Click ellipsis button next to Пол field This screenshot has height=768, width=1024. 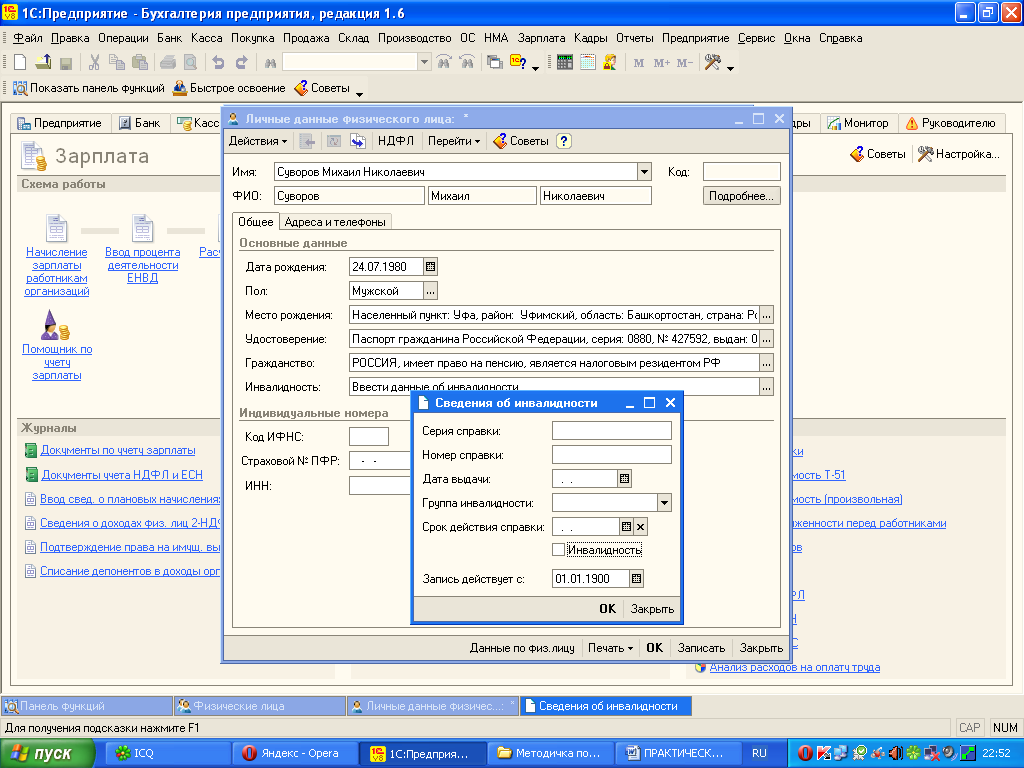(430, 291)
